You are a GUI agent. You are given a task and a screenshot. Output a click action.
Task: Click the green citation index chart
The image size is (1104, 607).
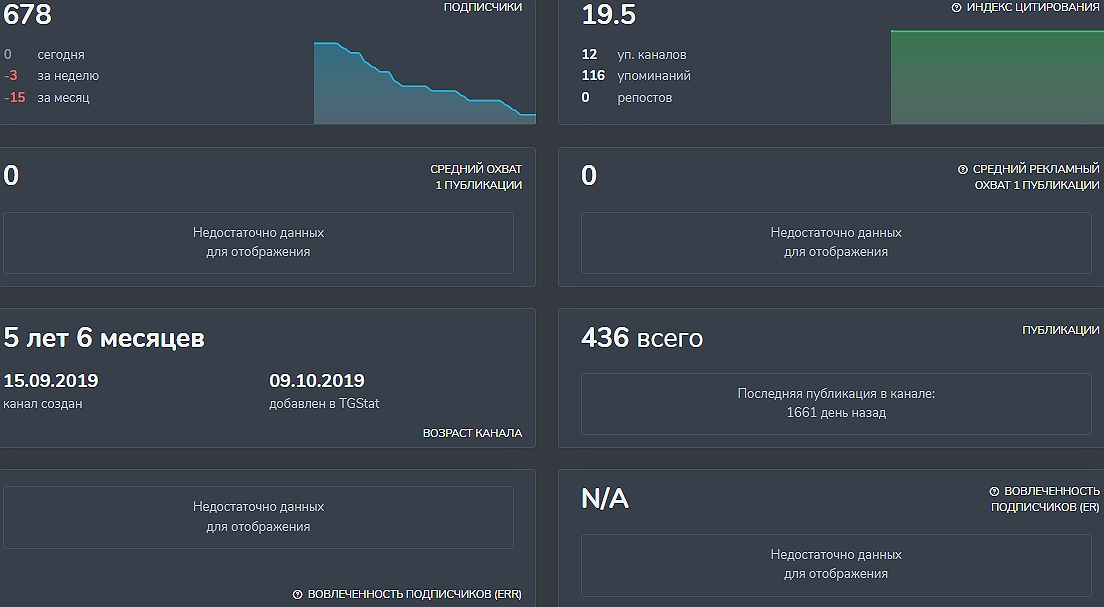996,78
